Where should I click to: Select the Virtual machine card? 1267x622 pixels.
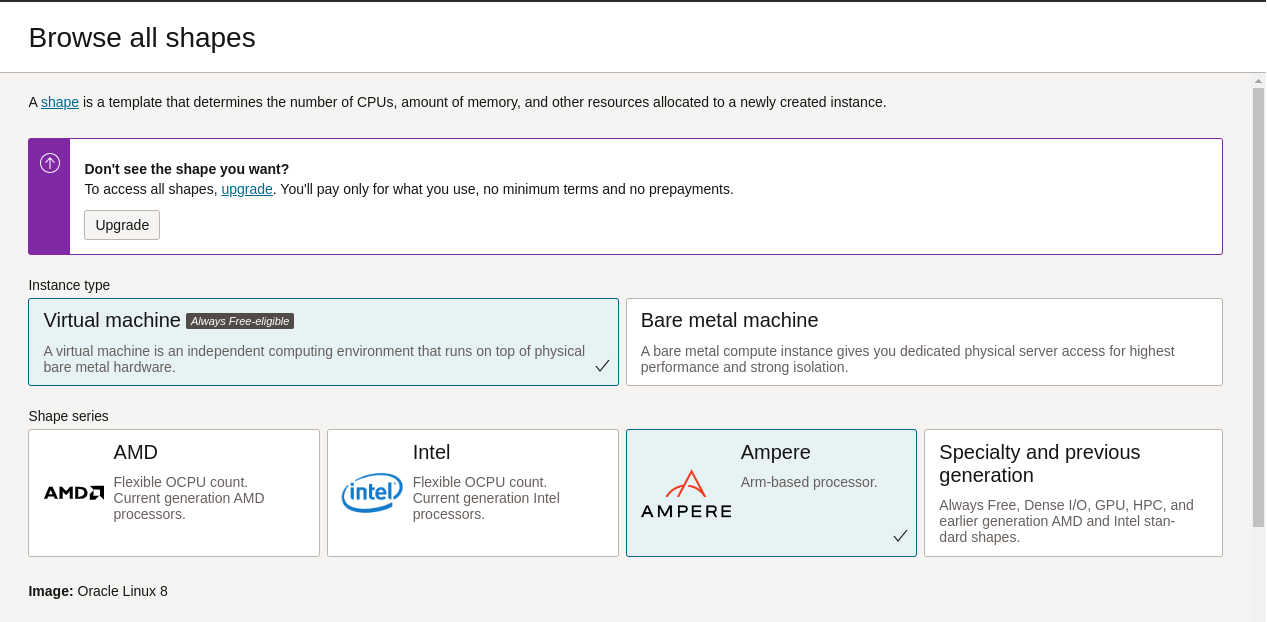323,341
